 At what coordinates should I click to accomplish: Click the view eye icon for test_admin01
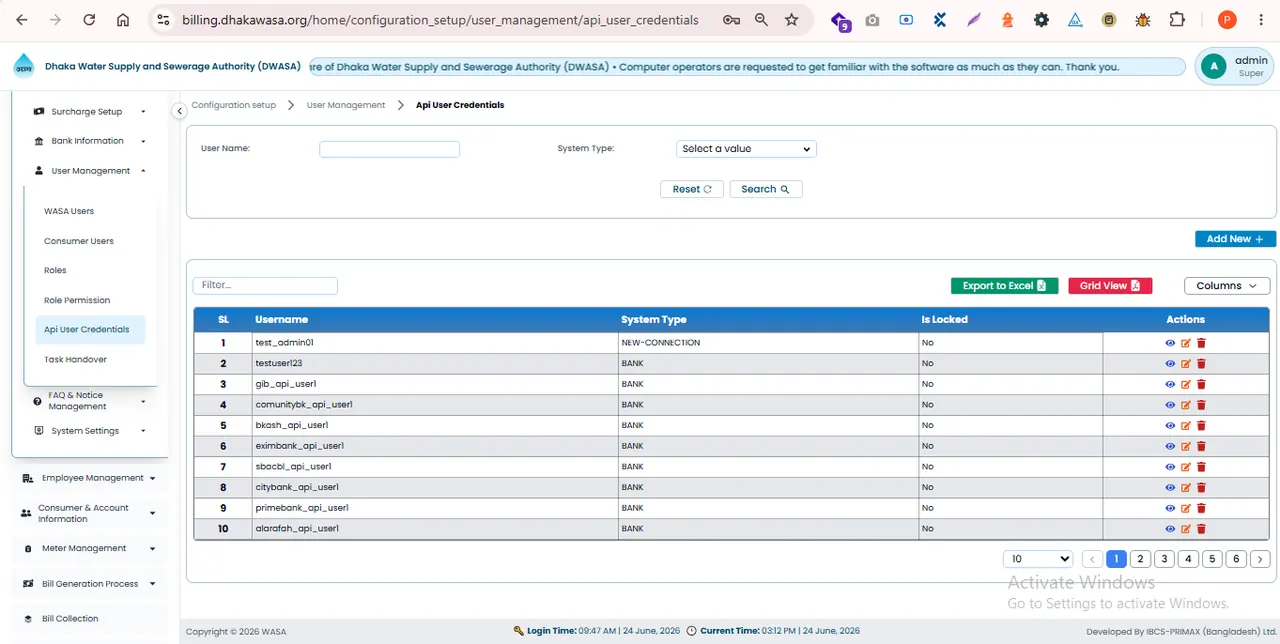1170,343
